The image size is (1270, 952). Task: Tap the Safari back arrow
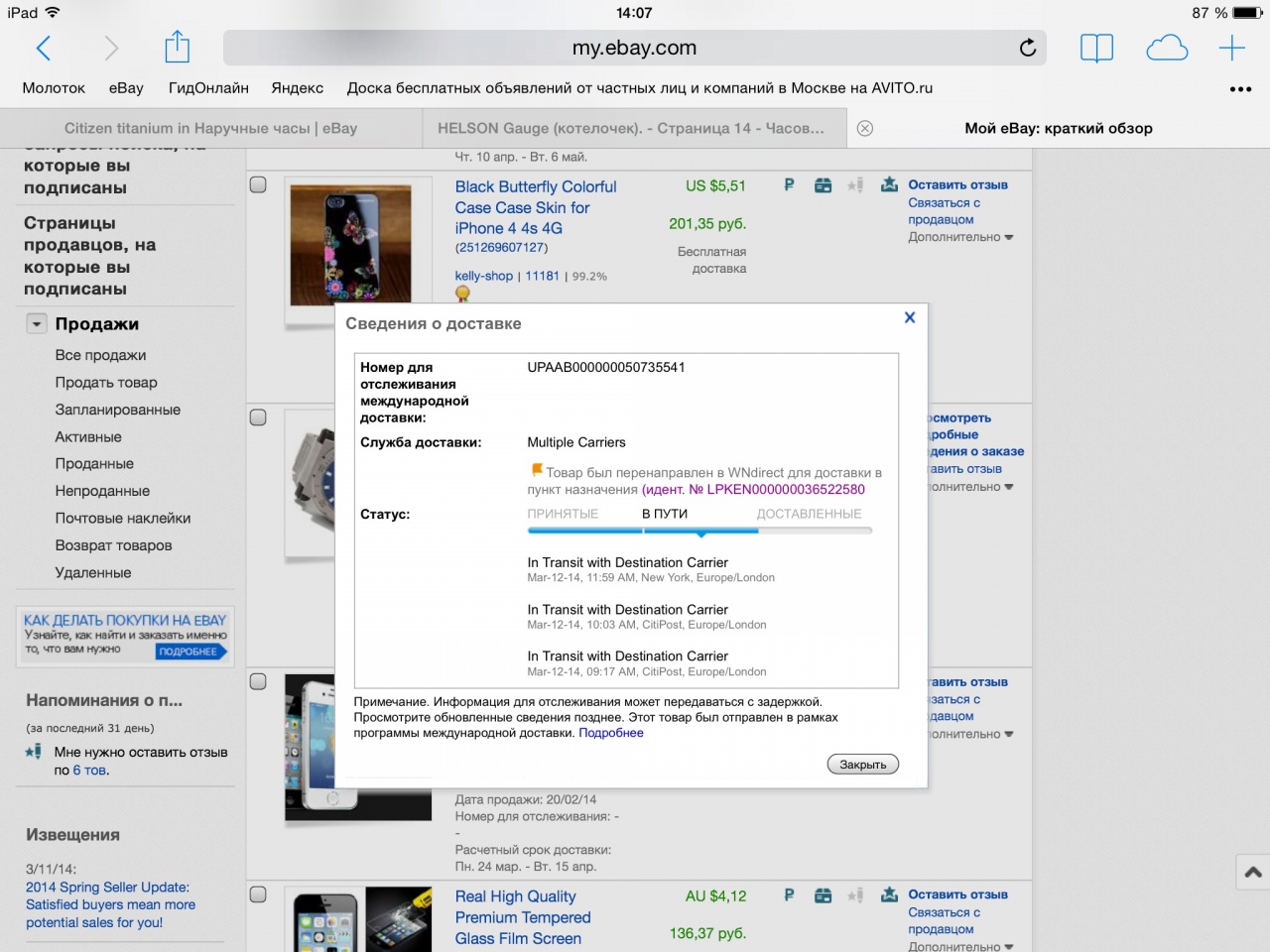pyautogui.click(x=44, y=48)
